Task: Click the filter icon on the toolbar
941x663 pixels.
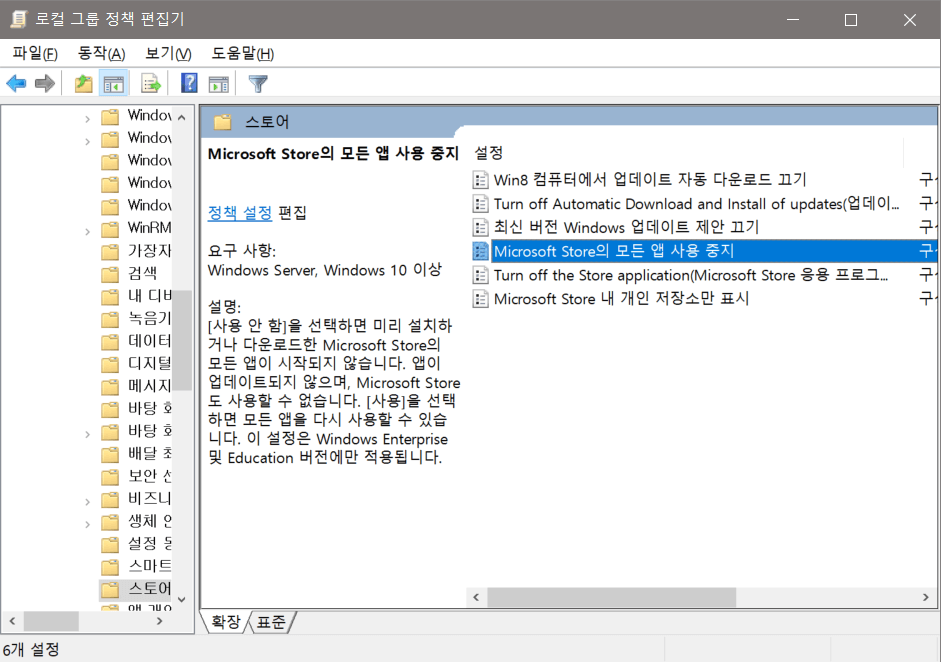Action: [257, 83]
